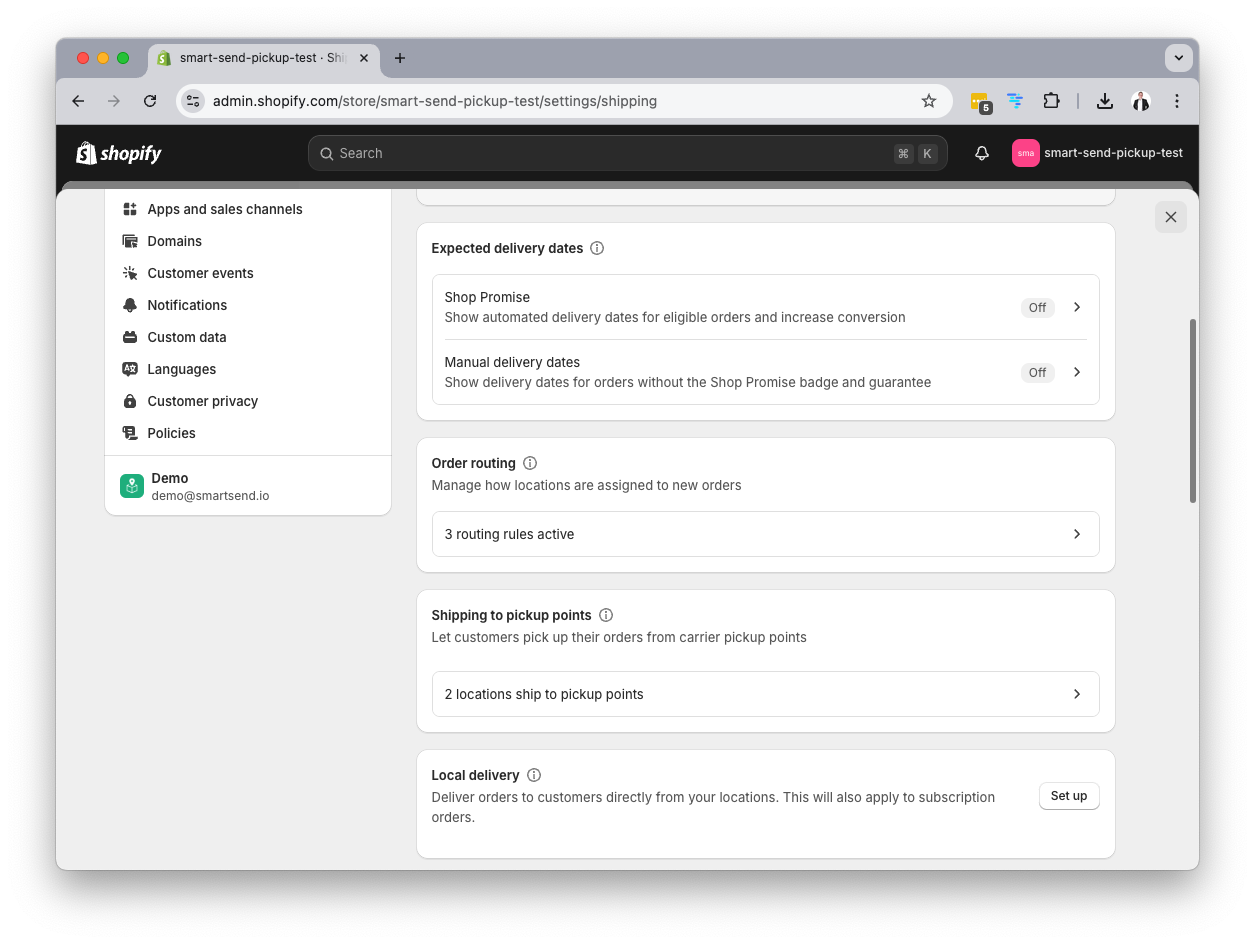
Task: Bookmark this page with the star icon
Action: (x=928, y=101)
